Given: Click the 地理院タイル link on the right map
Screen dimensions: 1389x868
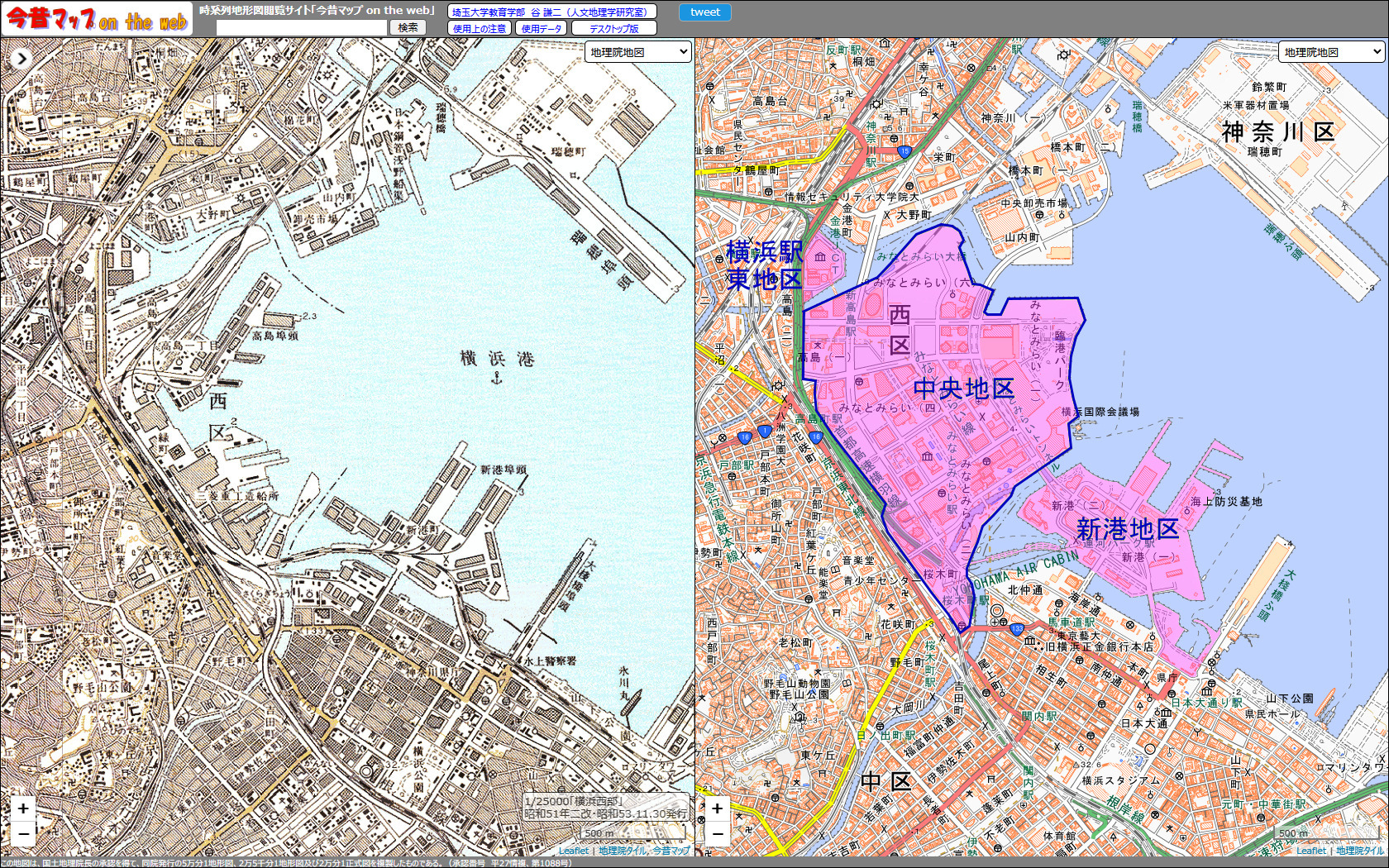Looking at the screenshot, I should click(1359, 851).
